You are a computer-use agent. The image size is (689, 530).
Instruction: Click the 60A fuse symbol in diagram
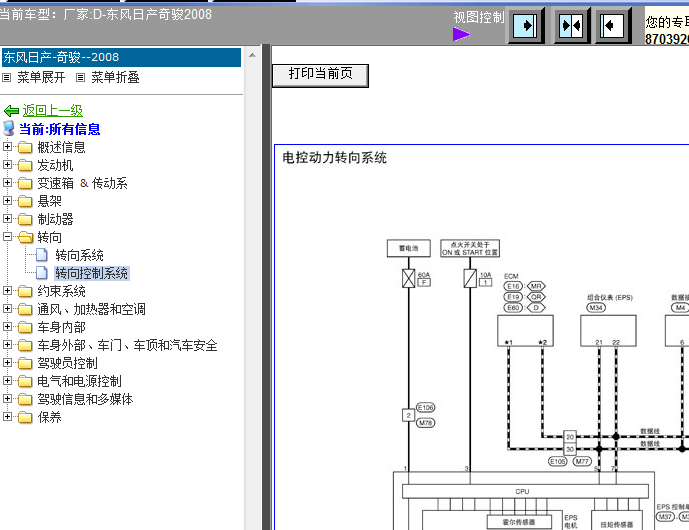409,278
